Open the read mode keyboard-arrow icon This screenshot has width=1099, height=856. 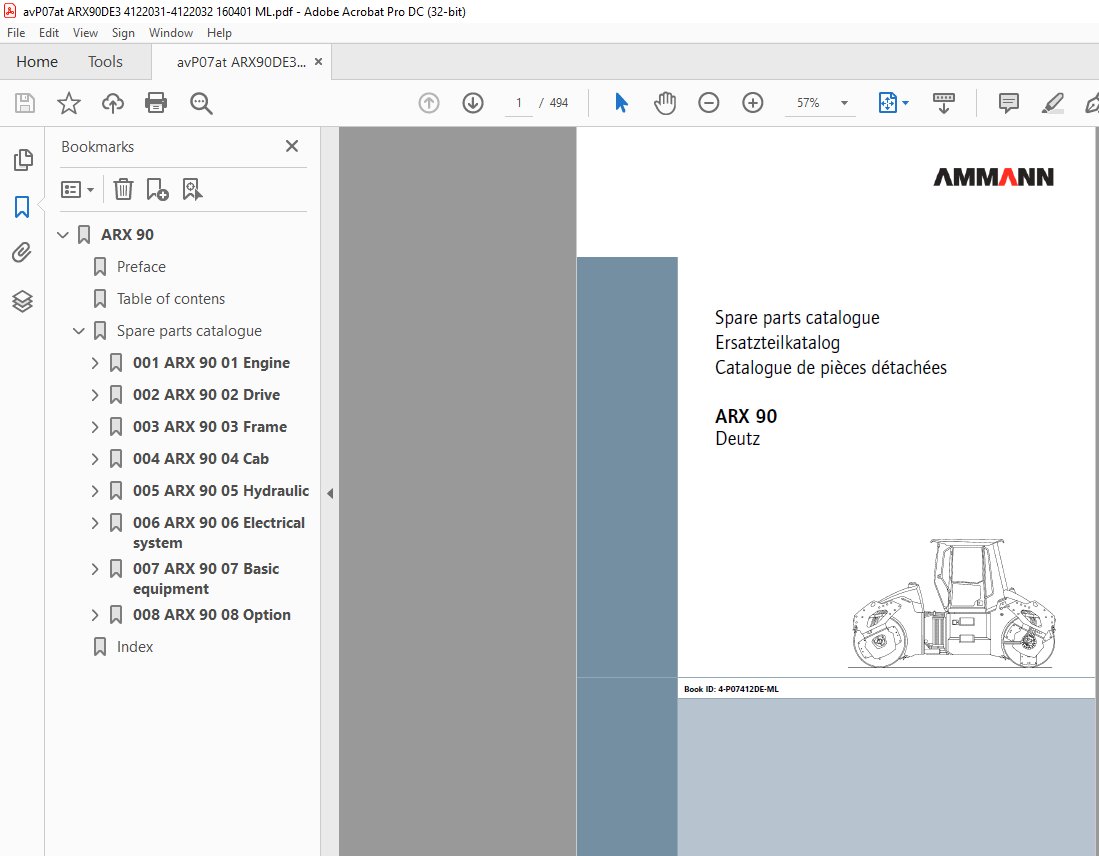943,103
